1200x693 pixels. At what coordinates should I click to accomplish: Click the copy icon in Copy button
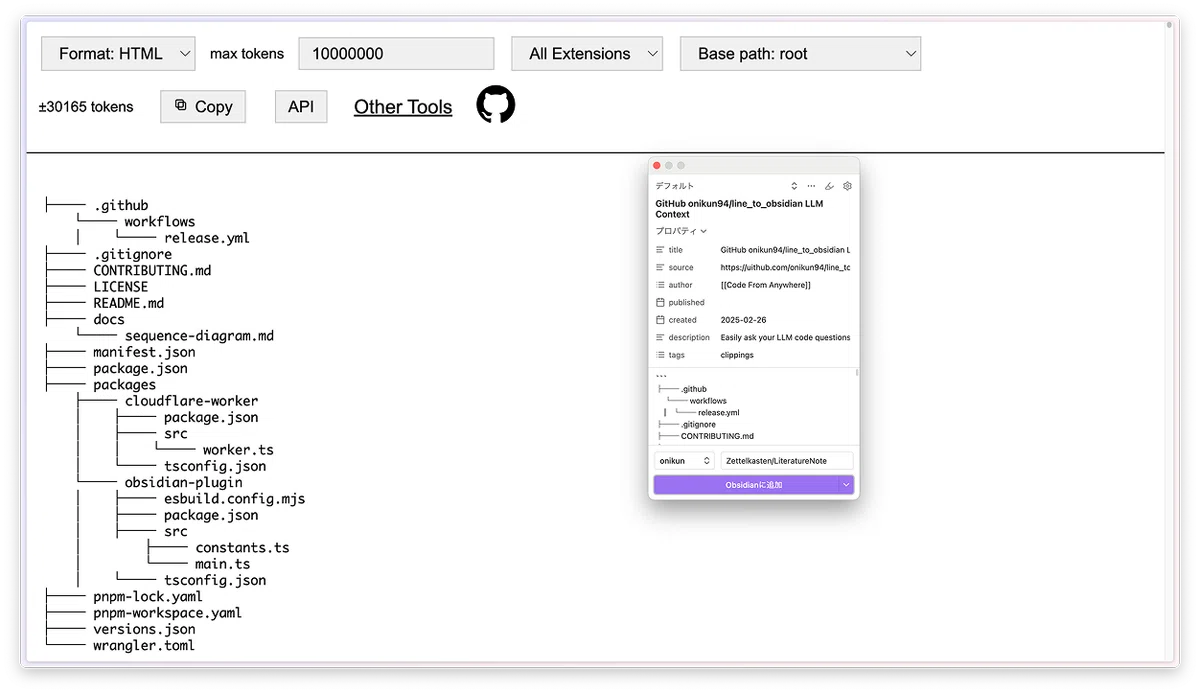point(180,105)
